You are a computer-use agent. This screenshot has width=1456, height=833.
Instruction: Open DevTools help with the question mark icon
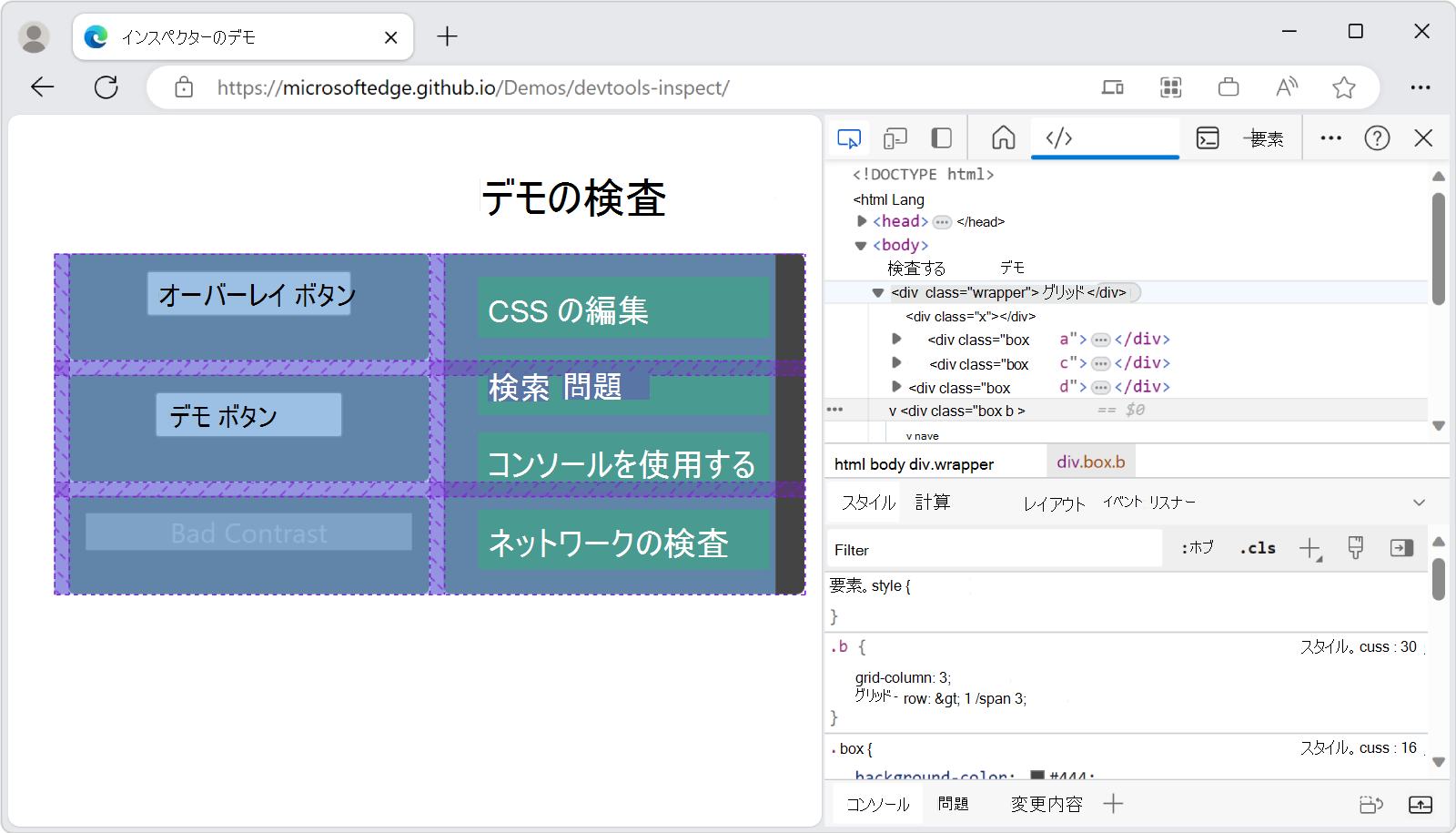point(1377,137)
